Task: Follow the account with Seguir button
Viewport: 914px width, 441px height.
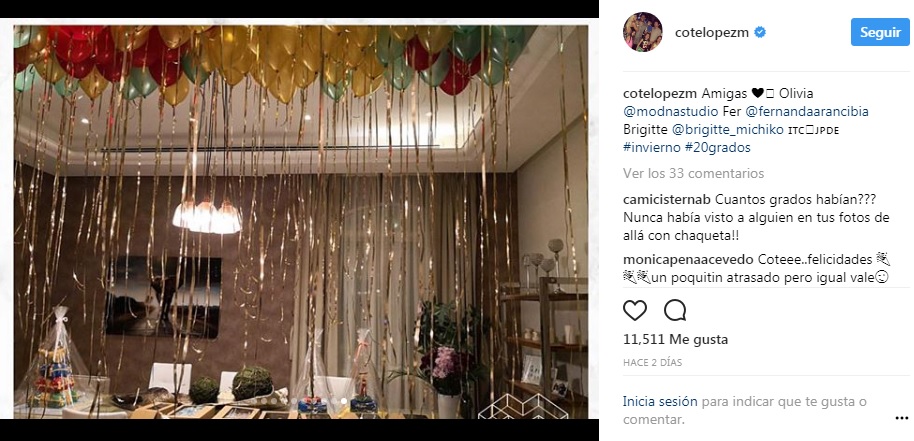Action: click(x=880, y=33)
